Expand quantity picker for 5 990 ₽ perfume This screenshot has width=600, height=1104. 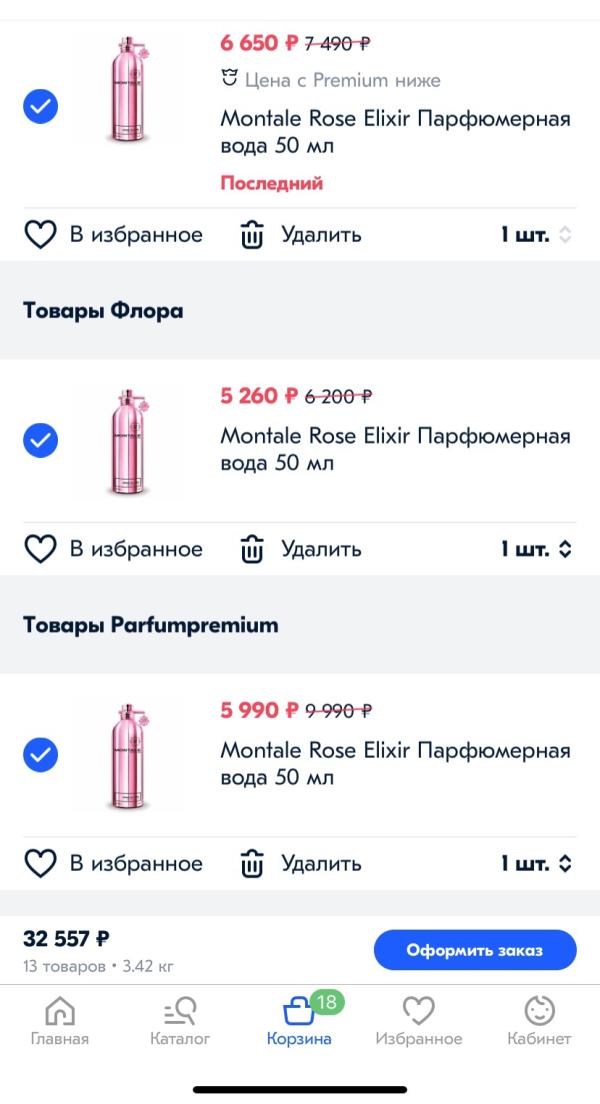coord(537,863)
